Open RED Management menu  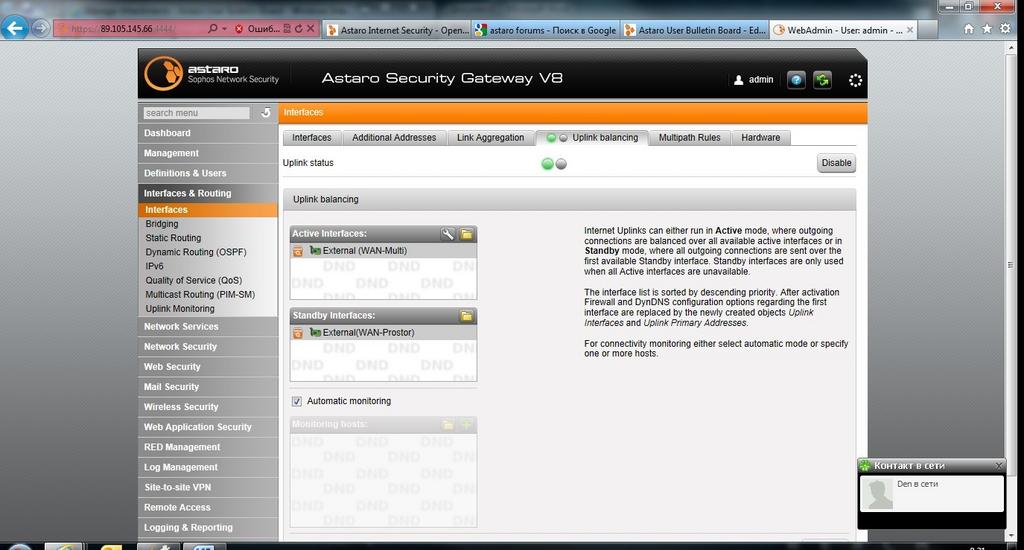point(208,447)
